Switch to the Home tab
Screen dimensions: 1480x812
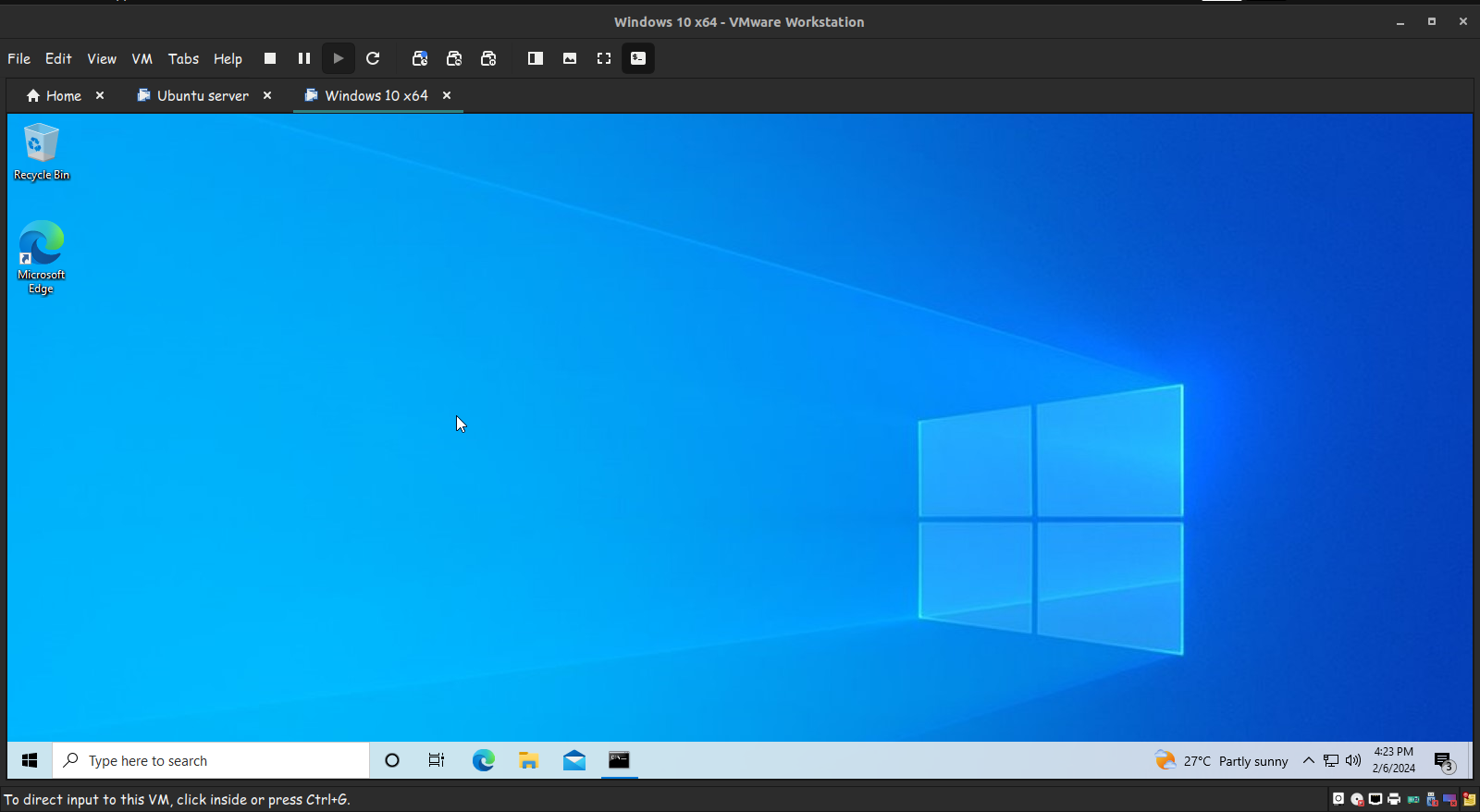54,95
